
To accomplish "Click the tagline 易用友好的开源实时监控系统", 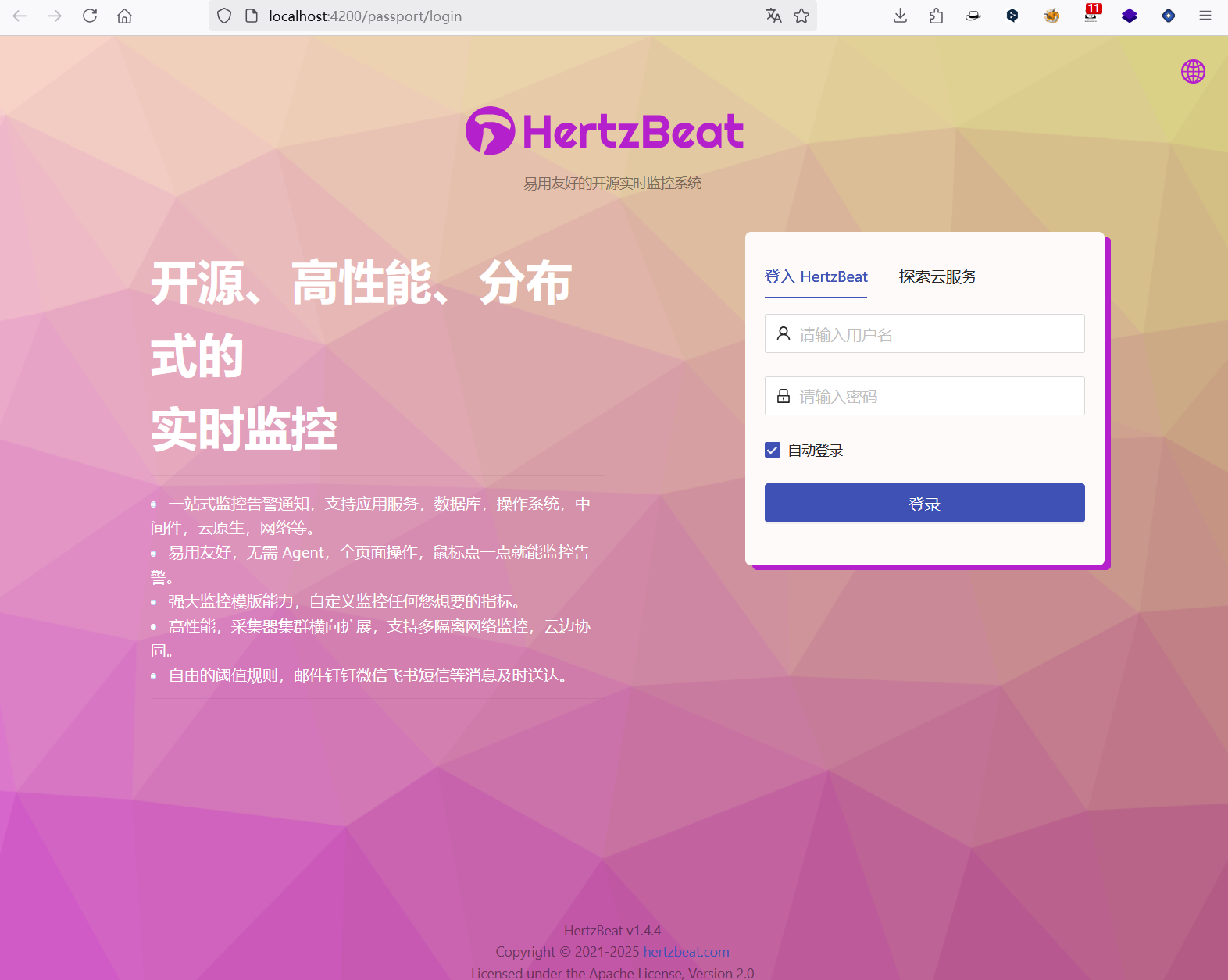I will pyautogui.click(x=612, y=183).
